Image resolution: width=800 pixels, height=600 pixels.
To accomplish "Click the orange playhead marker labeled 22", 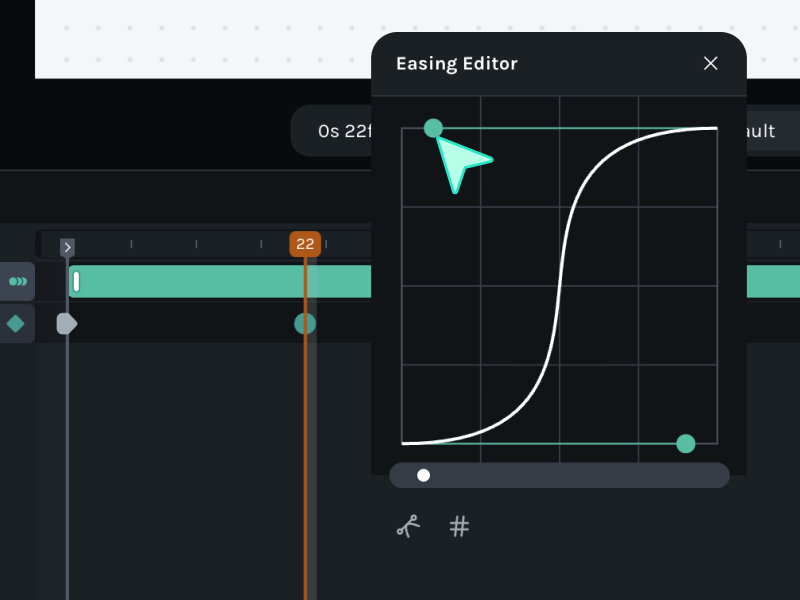I will [x=305, y=244].
